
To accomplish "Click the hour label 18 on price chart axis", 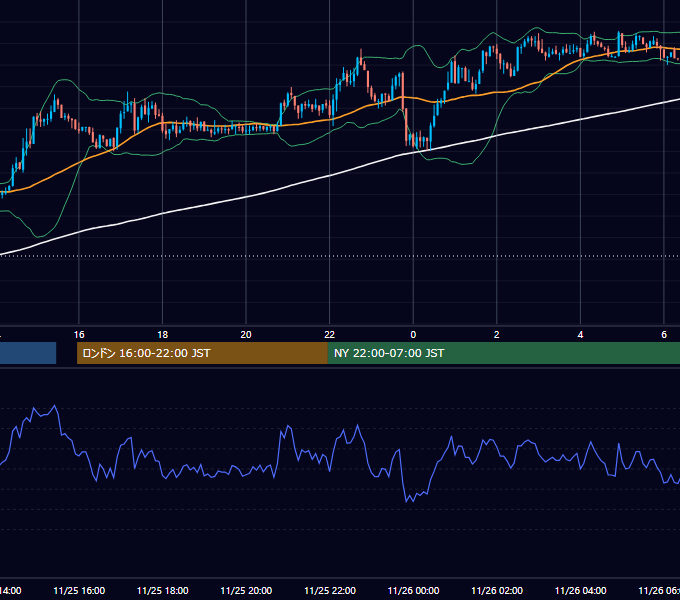I will pyautogui.click(x=162, y=335).
